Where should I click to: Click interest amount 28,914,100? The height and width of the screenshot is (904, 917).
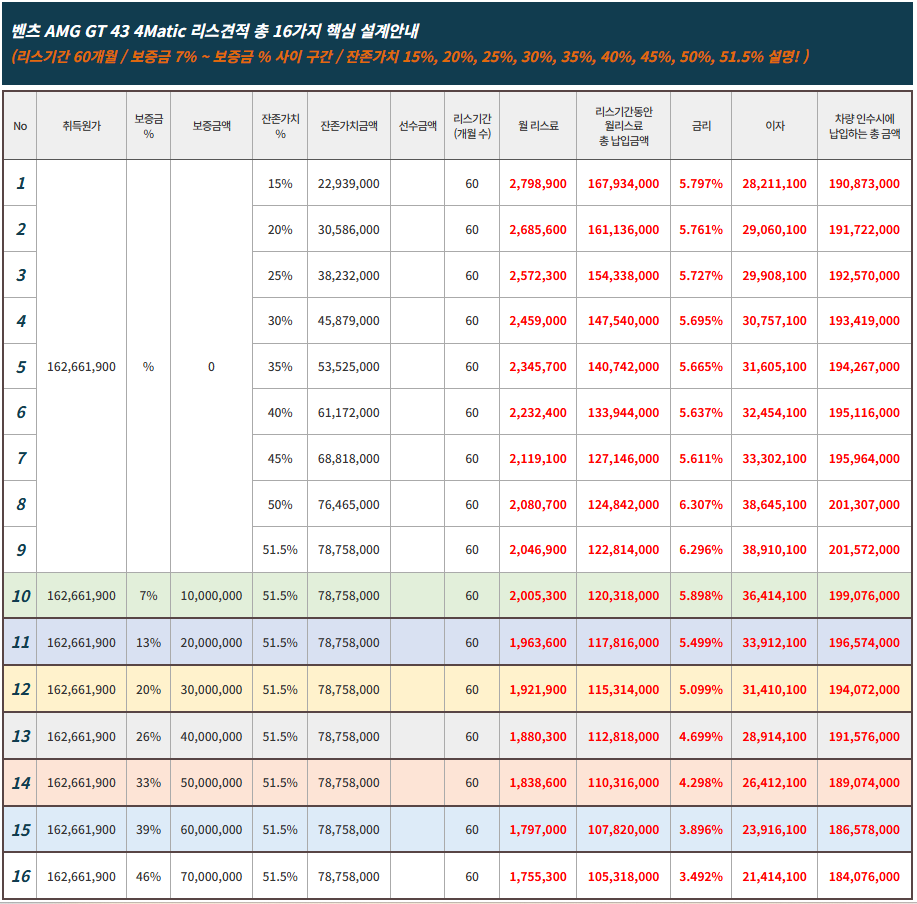point(774,737)
